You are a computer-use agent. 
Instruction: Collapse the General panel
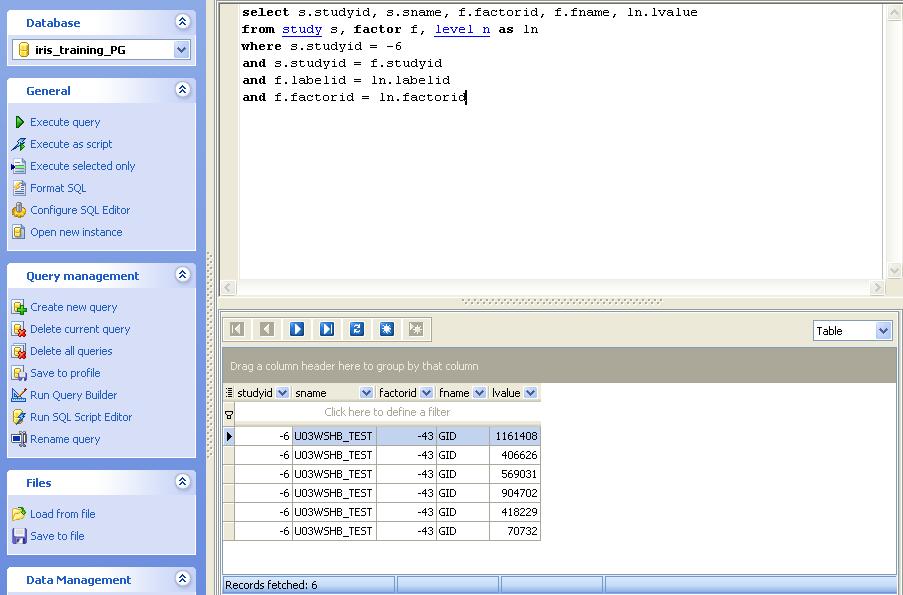tap(183, 90)
